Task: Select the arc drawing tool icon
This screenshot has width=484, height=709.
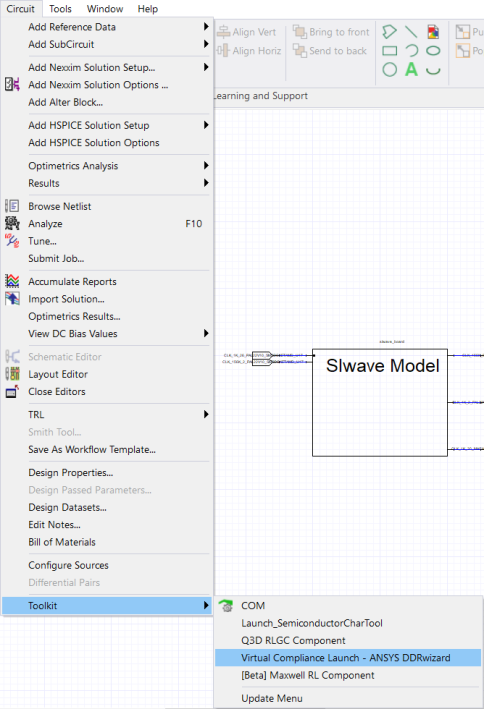Action: point(411,51)
